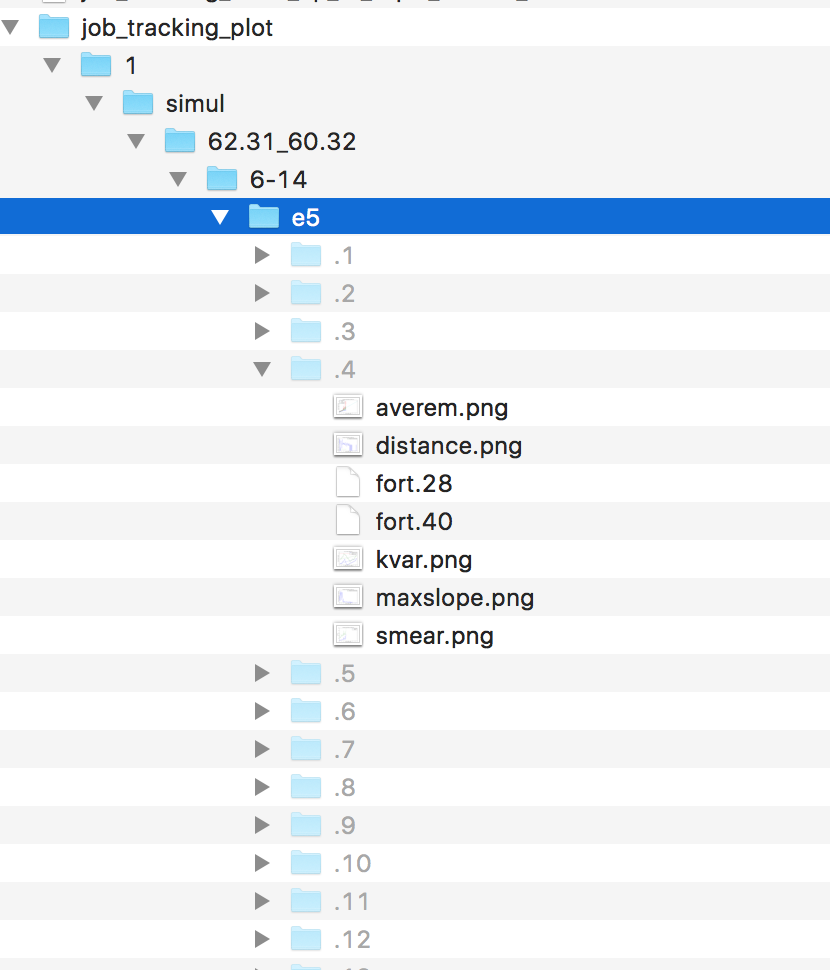Click the .2 hidden folder icon

point(306,293)
